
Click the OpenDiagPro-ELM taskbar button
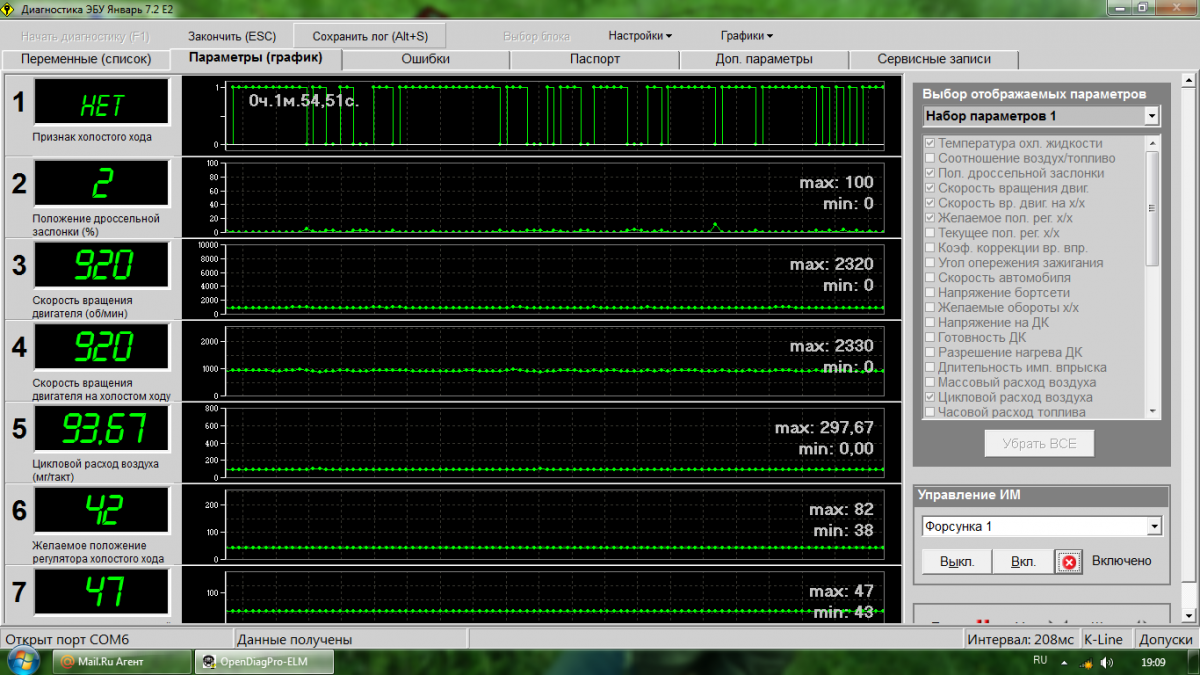coord(262,661)
